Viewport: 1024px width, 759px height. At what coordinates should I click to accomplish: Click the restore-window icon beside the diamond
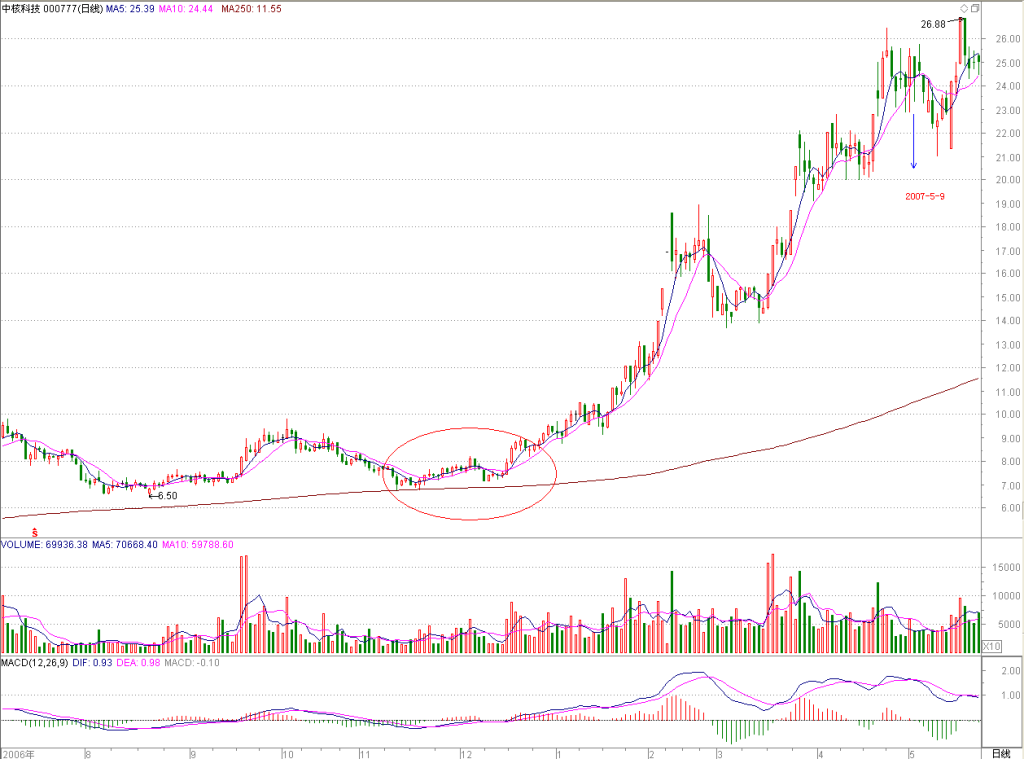pyautogui.click(x=975, y=8)
